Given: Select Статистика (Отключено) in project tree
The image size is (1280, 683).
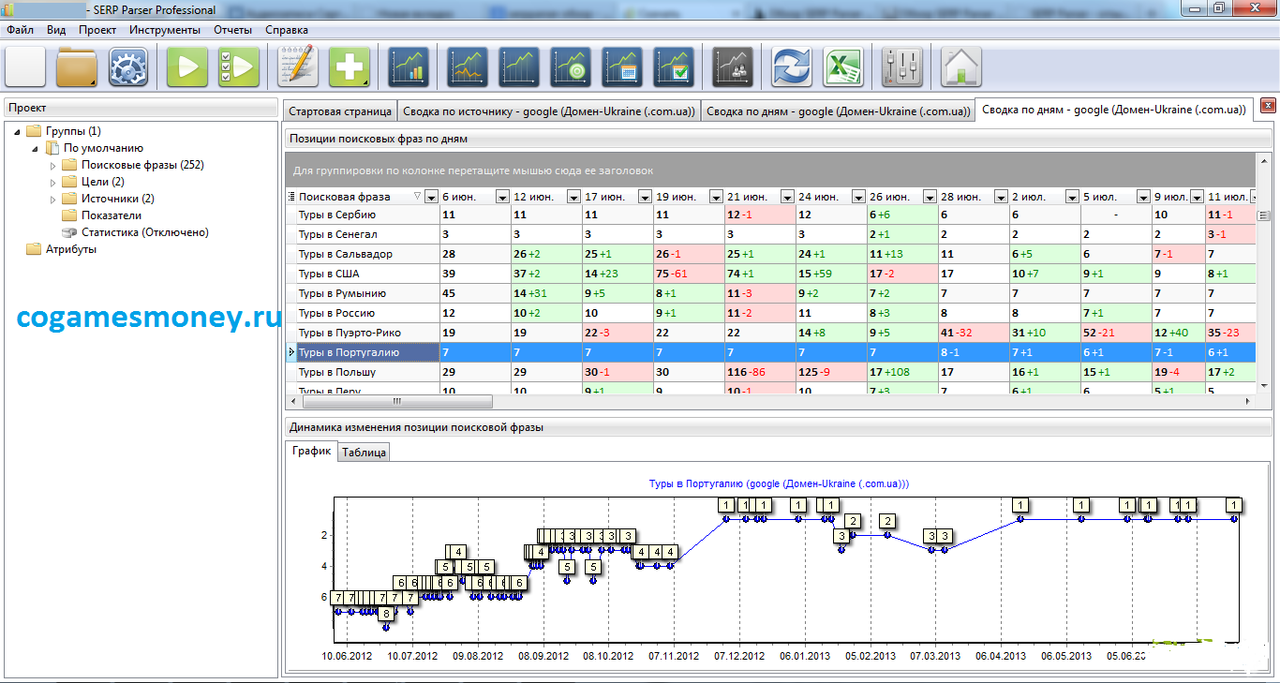Looking at the screenshot, I should coord(144,232).
